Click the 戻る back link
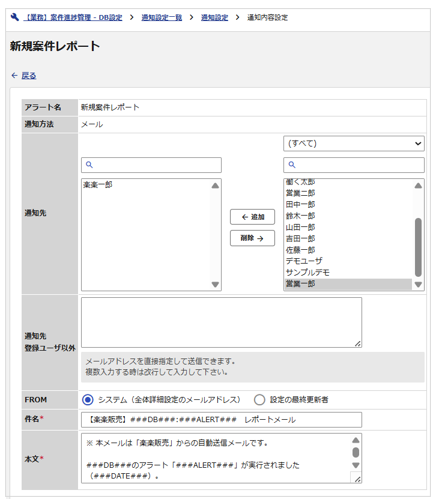Image resolution: width=433 pixels, height=502 pixels. (x=29, y=76)
